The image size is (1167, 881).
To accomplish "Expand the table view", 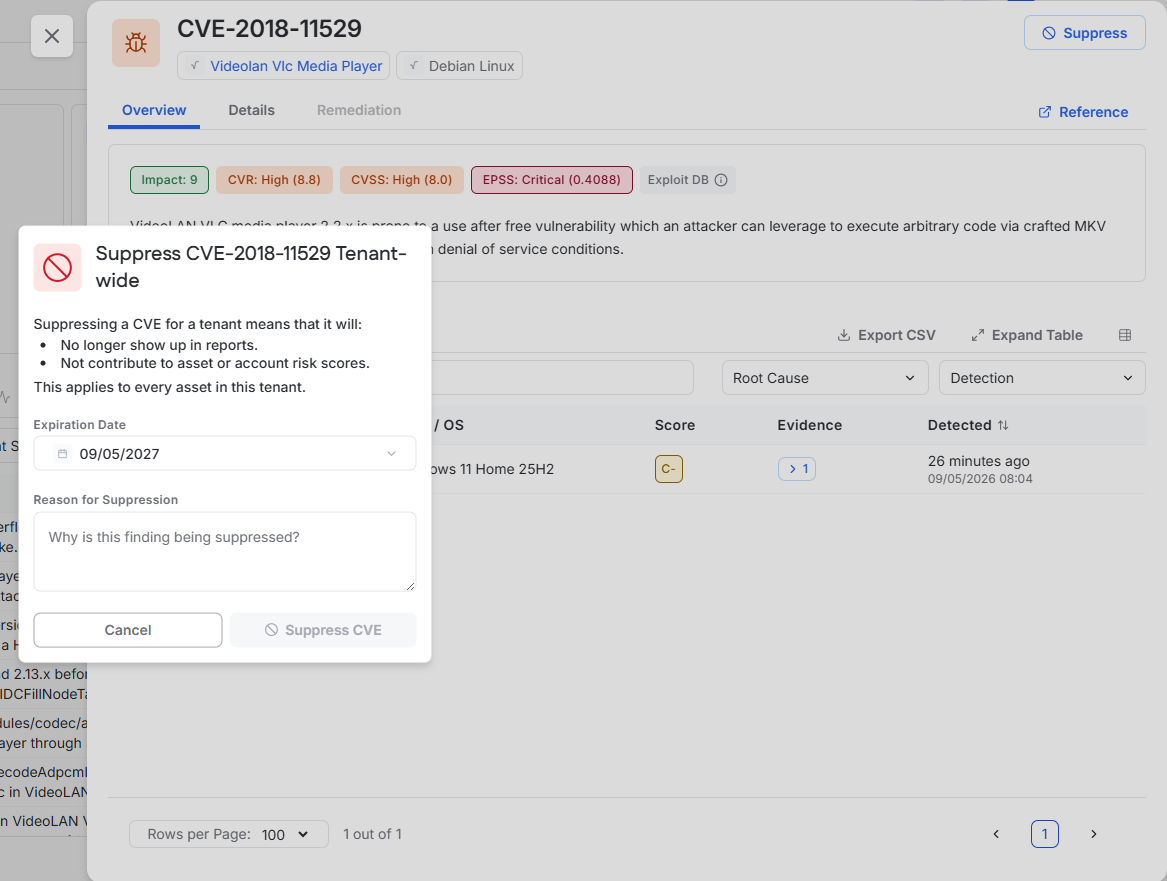I will point(1026,335).
